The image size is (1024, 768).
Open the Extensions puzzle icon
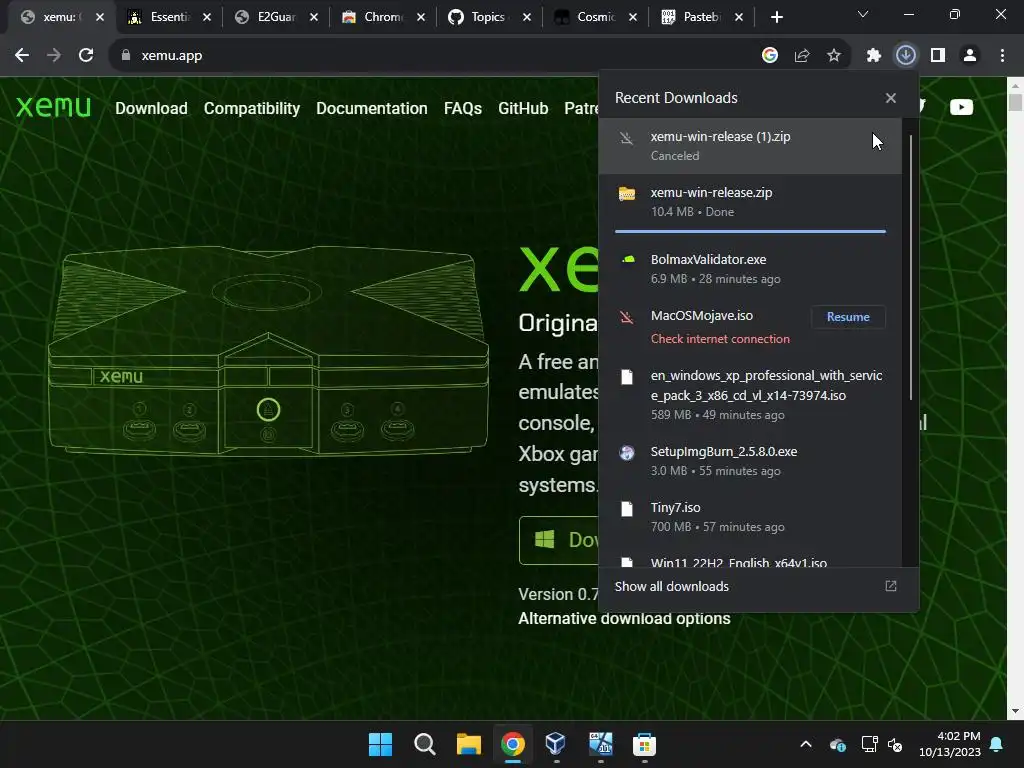point(874,56)
